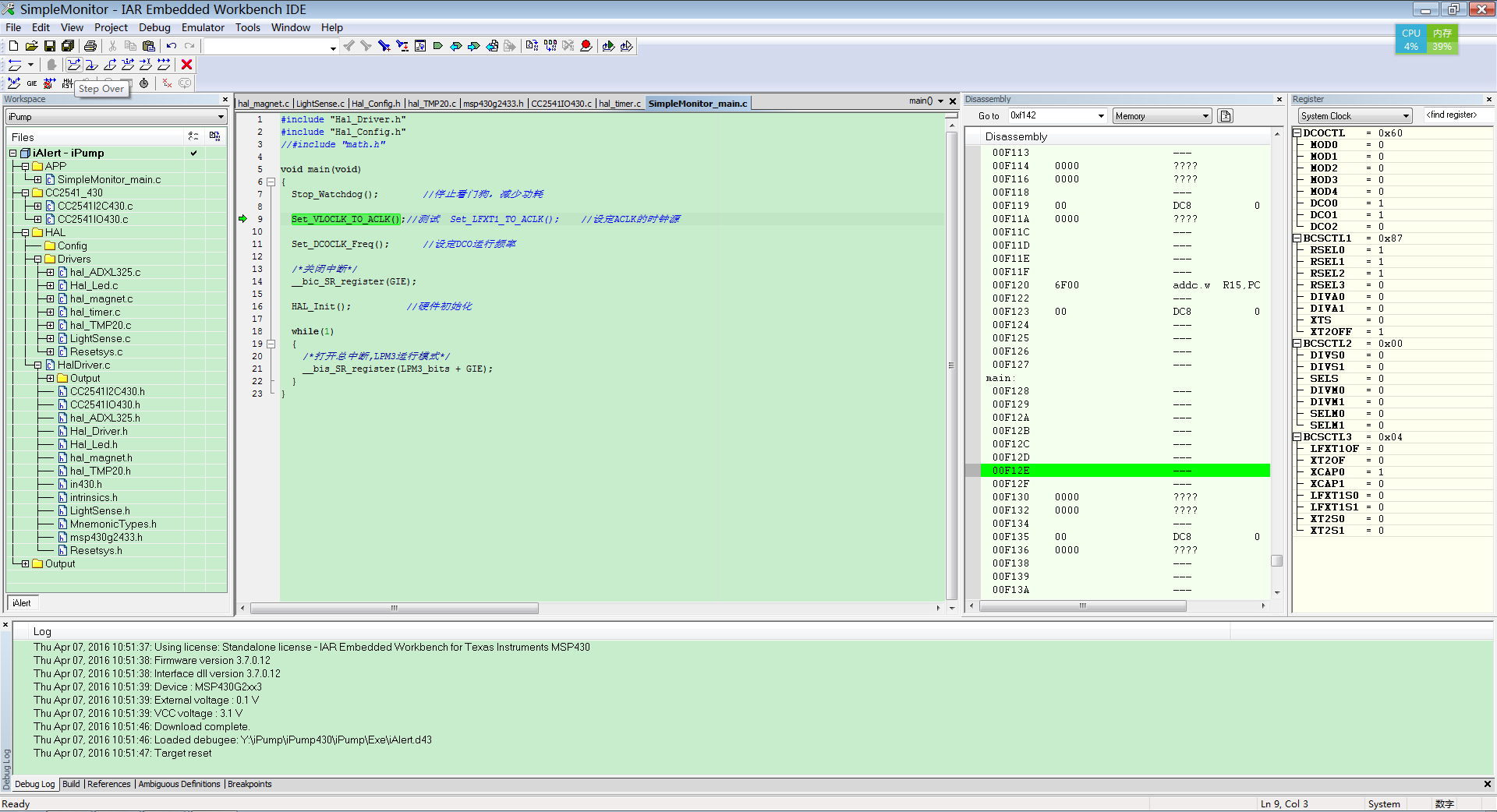Expand the hal_ADXL325.c tree node

tap(51, 273)
